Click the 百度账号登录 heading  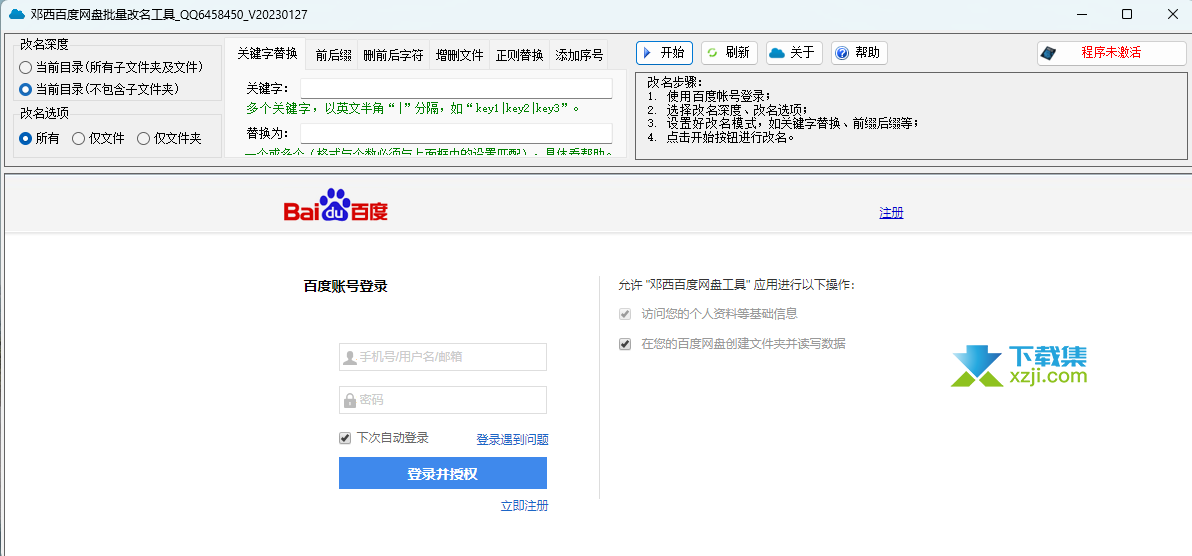tap(346, 287)
